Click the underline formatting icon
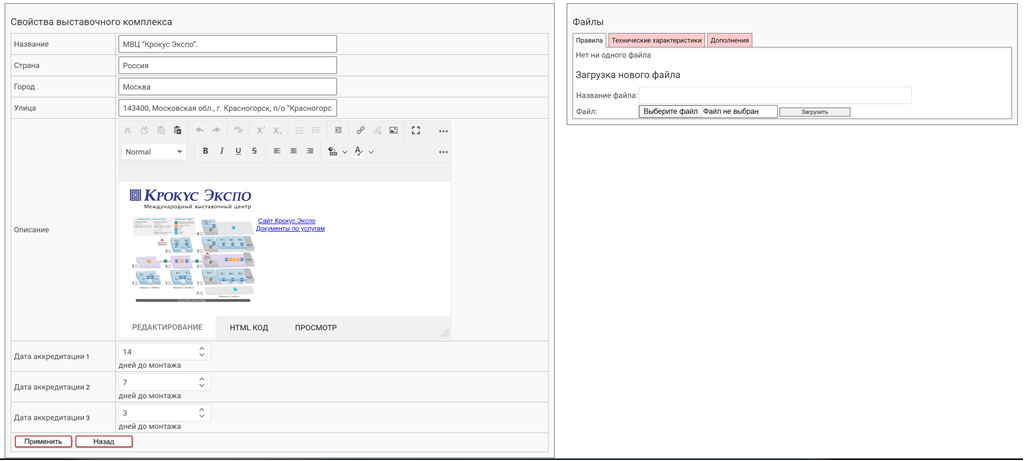1024x461 pixels. (x=238, y=152)
